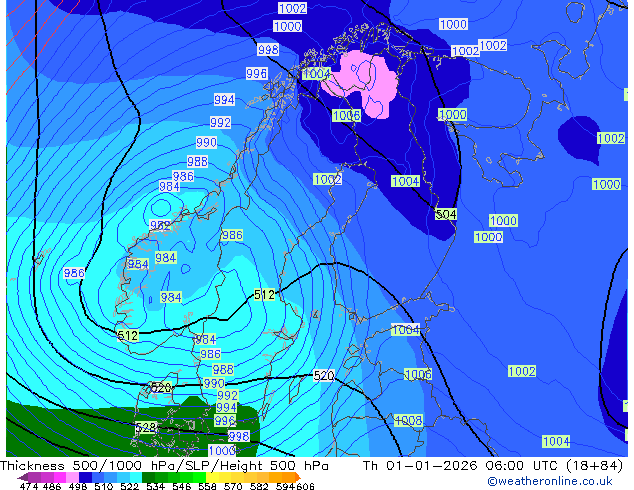Click the legend value 558

[207, 486]
